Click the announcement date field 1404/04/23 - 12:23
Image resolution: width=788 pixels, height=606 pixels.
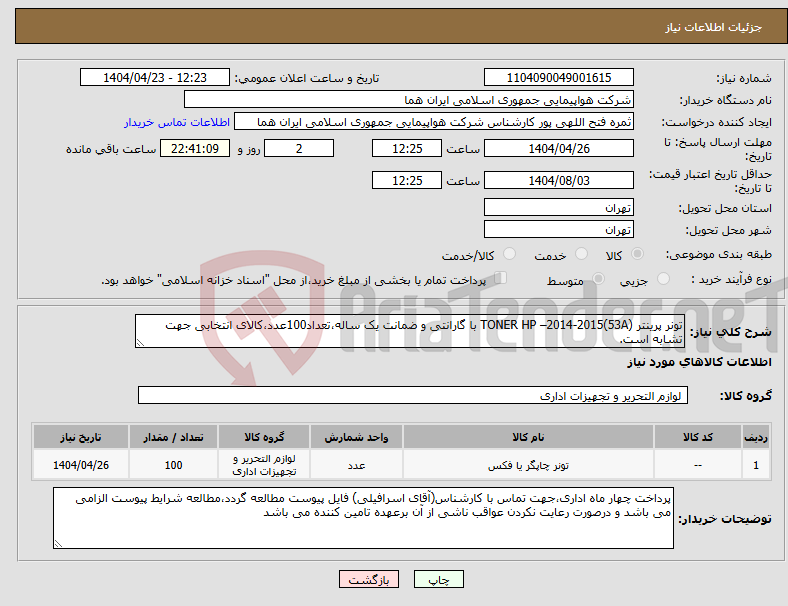tap(155, 77)
